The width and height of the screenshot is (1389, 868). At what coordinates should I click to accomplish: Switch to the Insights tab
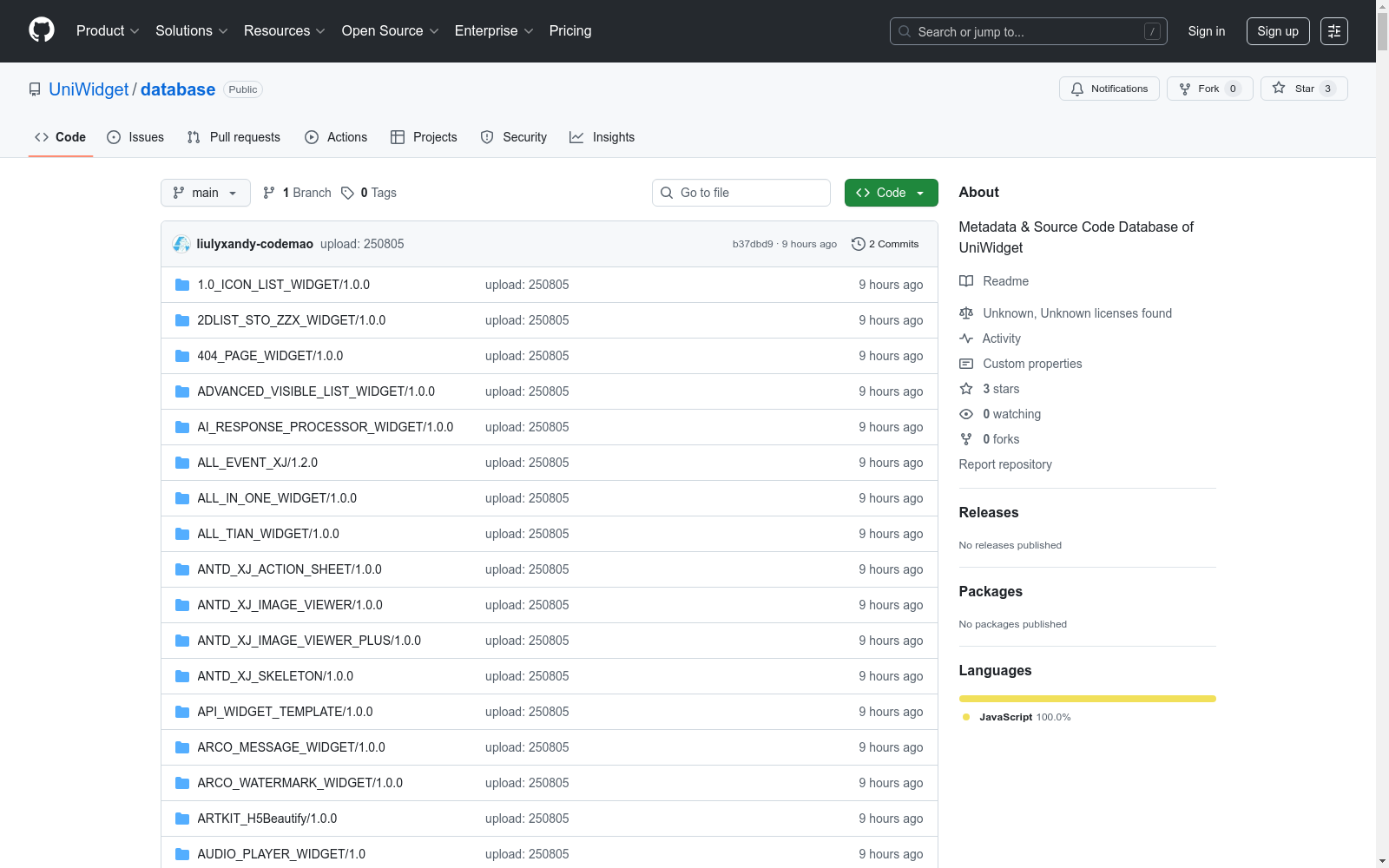click(x=602, y=137)
